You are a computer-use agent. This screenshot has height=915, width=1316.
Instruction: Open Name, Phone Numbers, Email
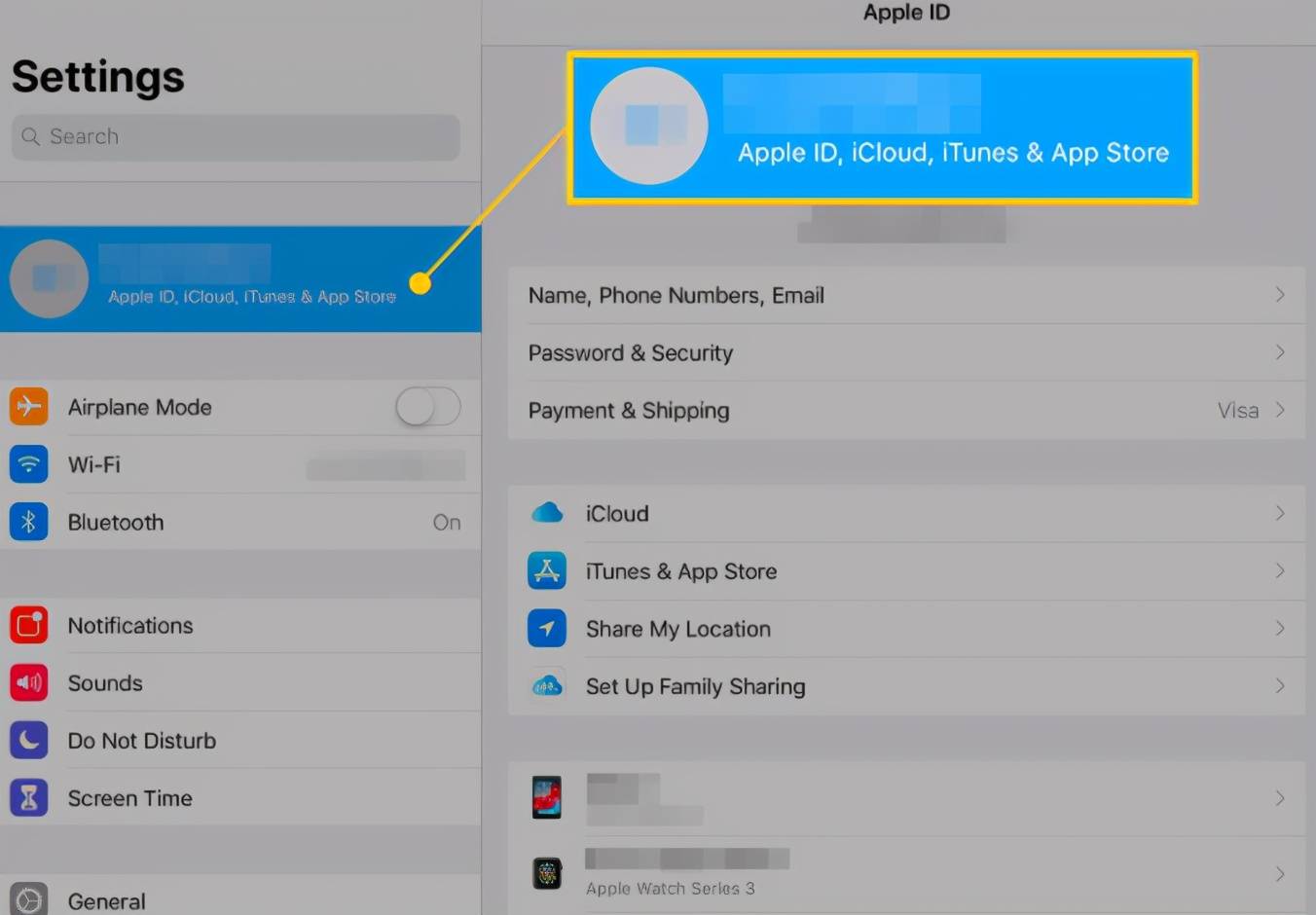(x=906, y=295)
